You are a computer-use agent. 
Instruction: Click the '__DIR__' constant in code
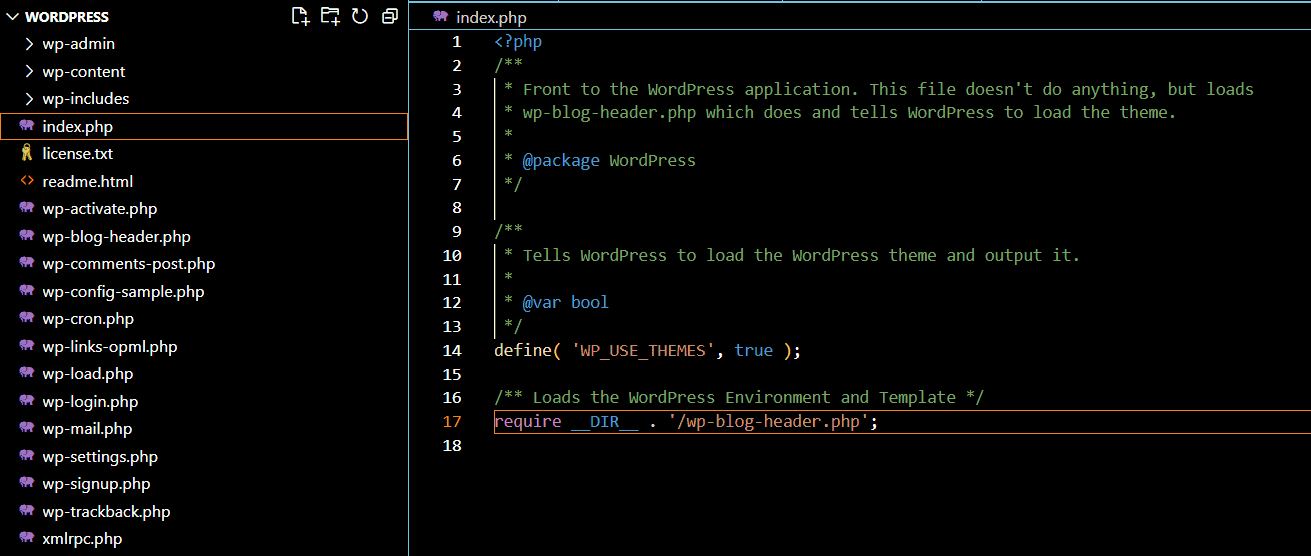(605, 421)
